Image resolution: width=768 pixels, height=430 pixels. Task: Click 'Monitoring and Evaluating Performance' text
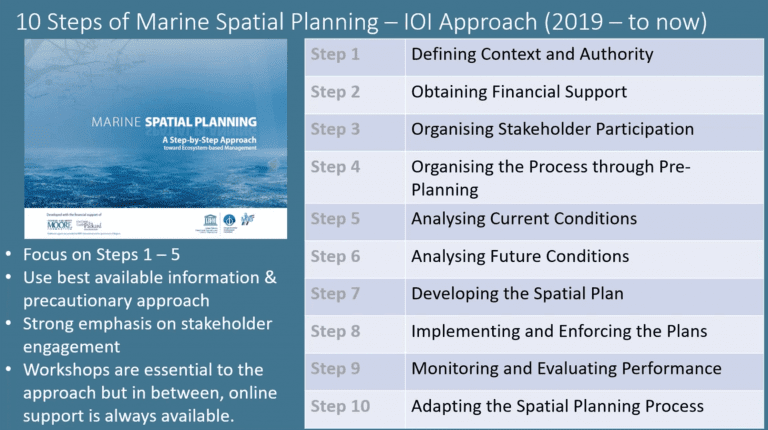point(566,368)
